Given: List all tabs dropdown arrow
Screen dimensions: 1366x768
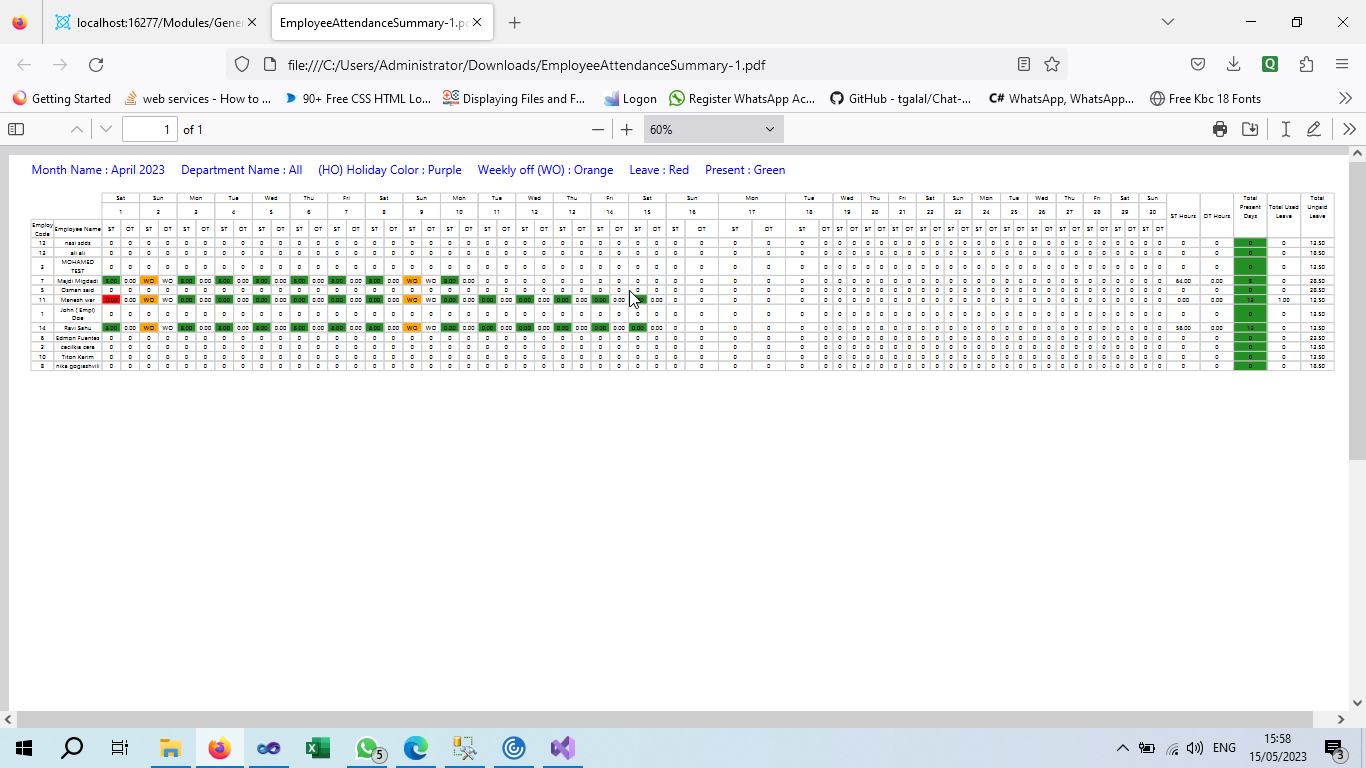Looking at the screenshot, I should [x=1168, y=22].
